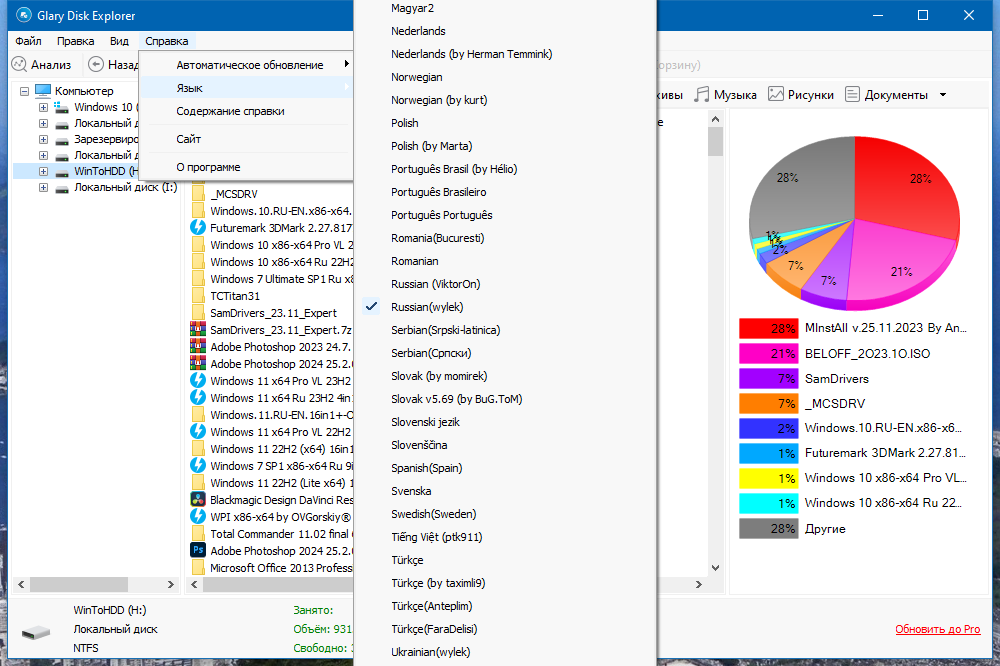
Task: Open the Файл menu
Action: pyautogui.click(x=29, y=41)
